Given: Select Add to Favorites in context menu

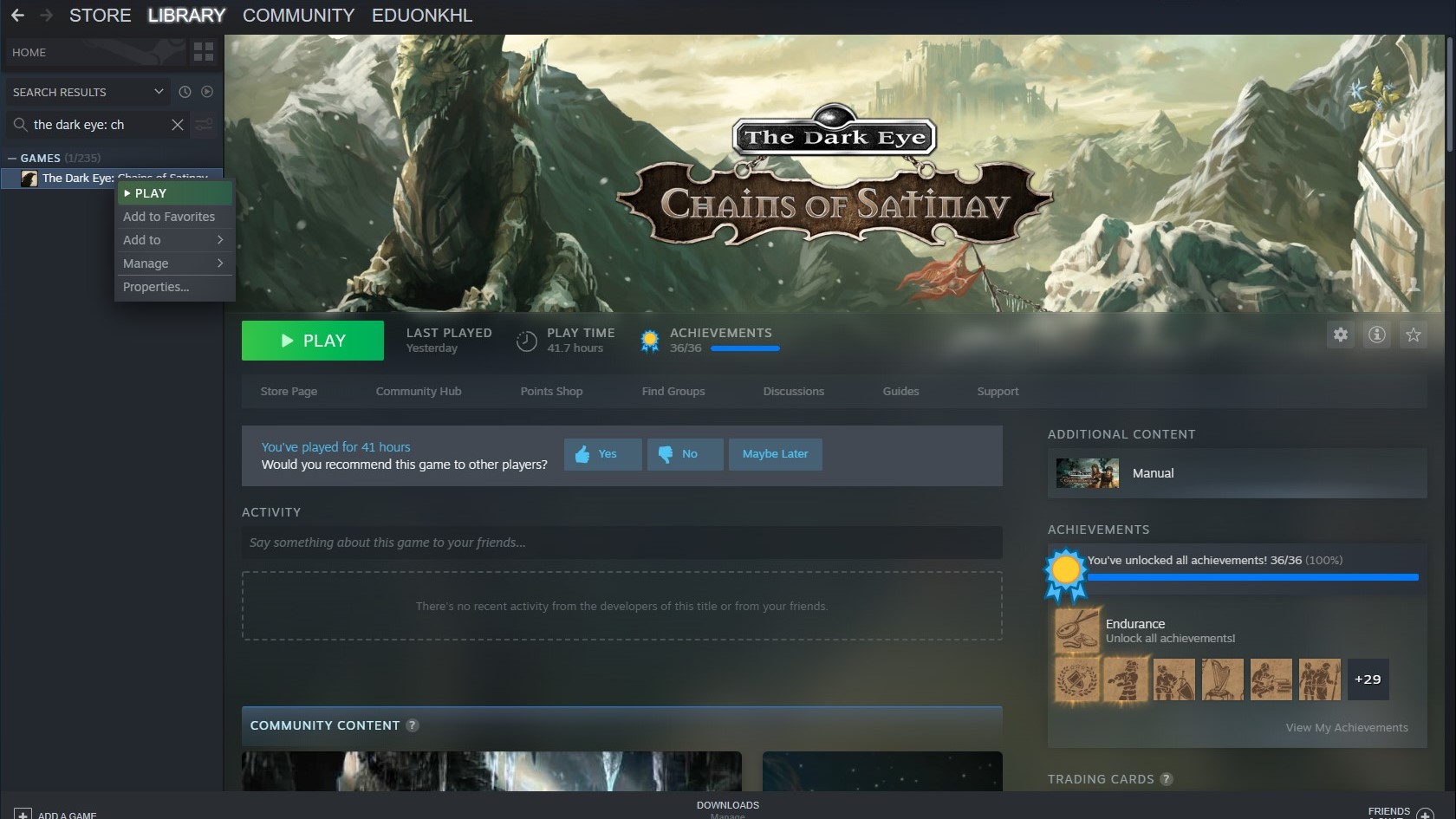Looking at the screenshot, I should coord(174,217).
